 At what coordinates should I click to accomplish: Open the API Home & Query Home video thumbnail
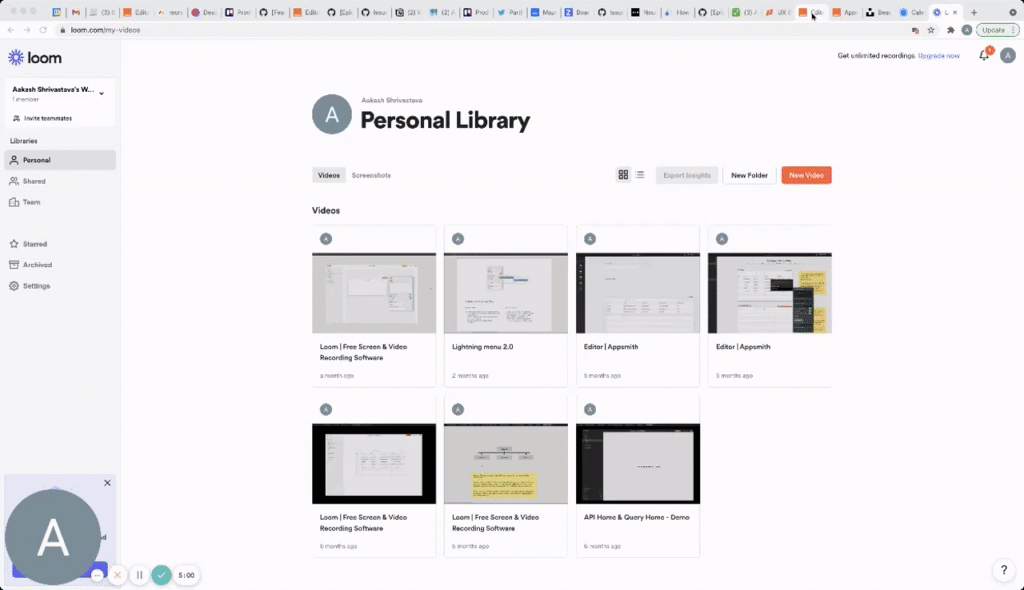637,464
